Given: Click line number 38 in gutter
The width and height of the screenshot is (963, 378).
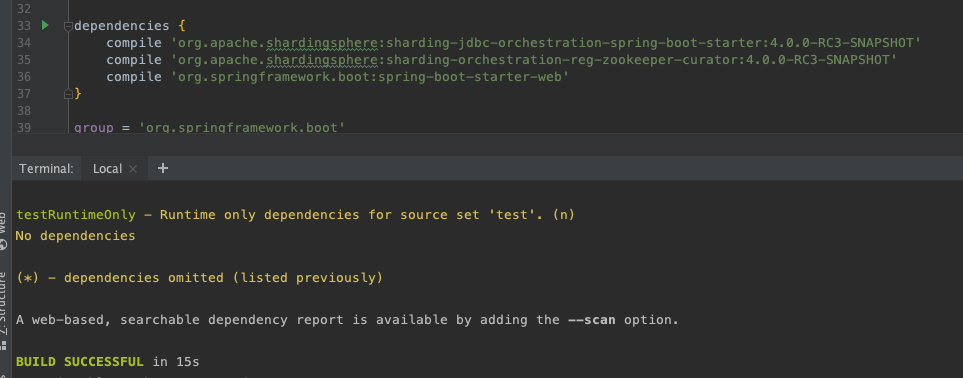Looking at the screenshot, I should pos(23,111).
